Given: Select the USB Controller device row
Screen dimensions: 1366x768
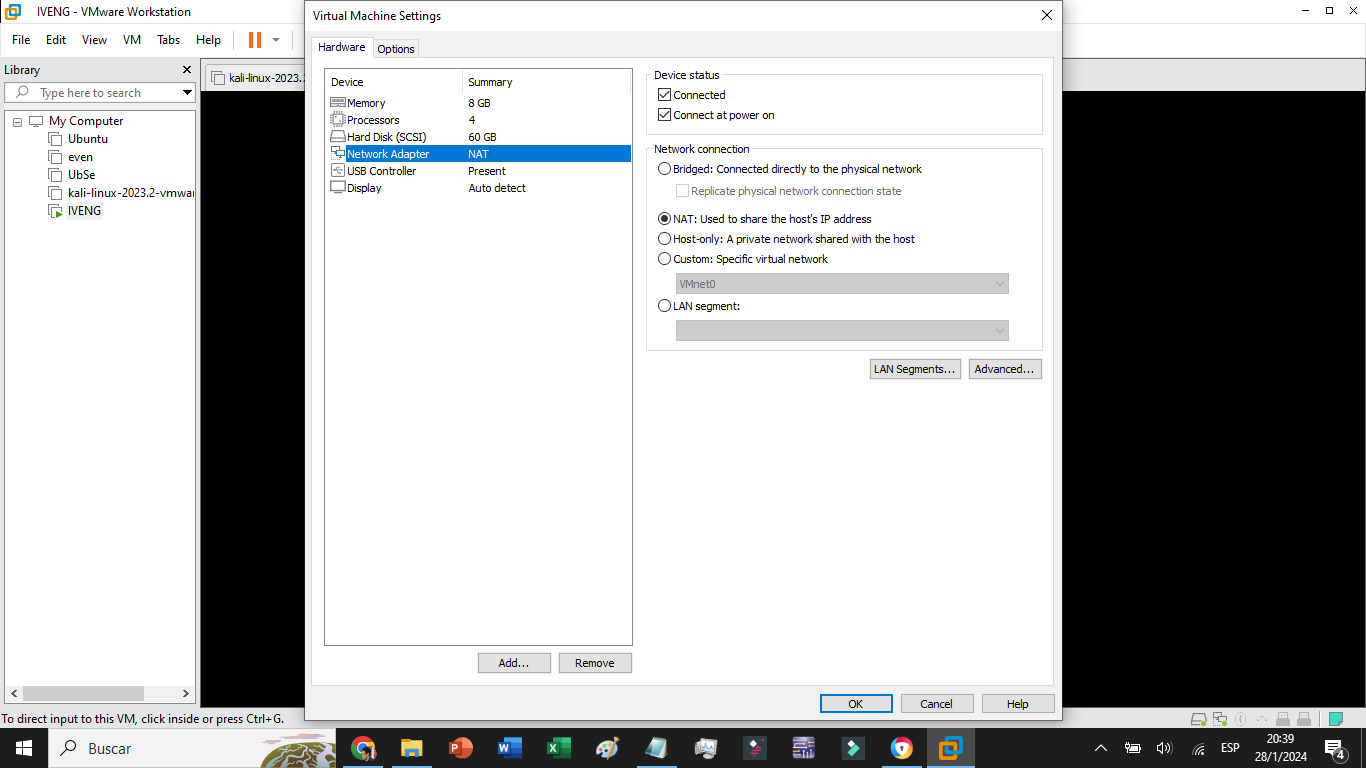Looking at the screenshot, I should click(x=479, y=171).
